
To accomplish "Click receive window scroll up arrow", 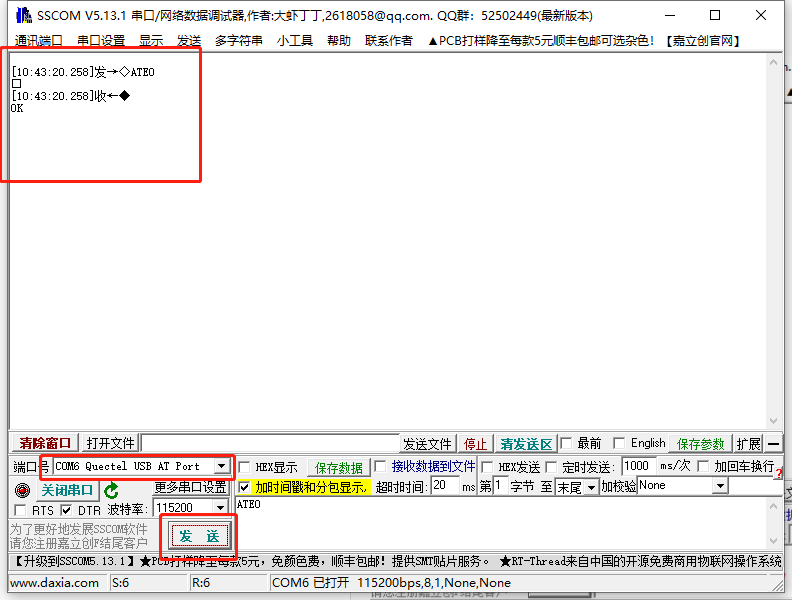I will (773, 63).
